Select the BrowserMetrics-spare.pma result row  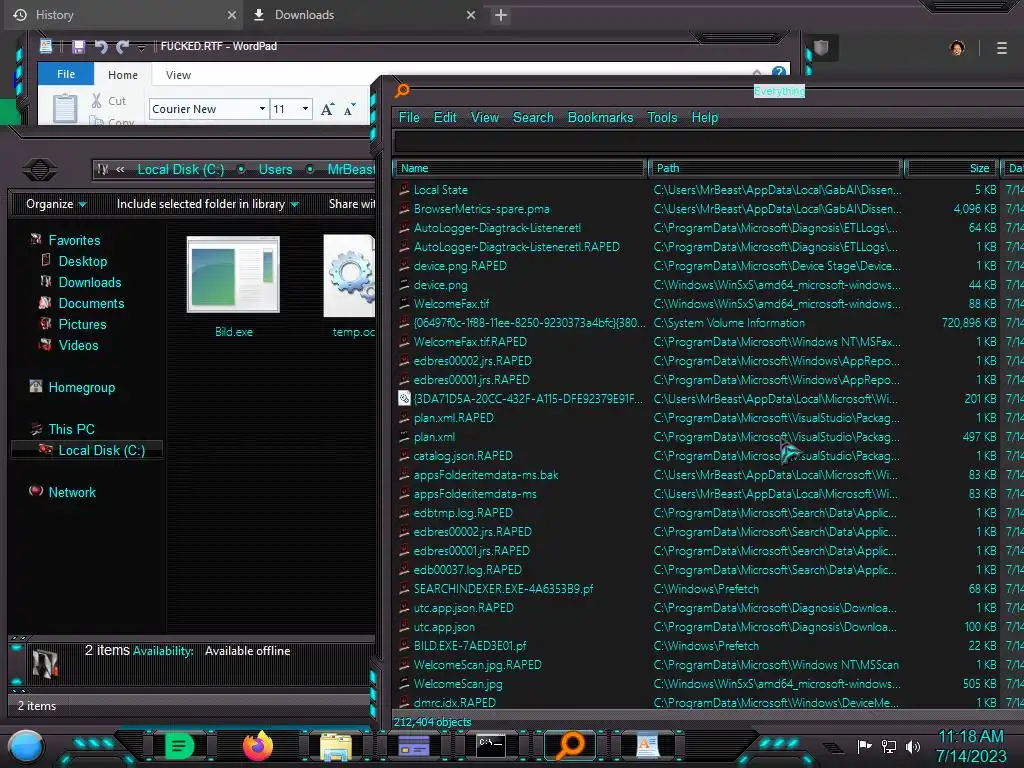tap(709, 209)
